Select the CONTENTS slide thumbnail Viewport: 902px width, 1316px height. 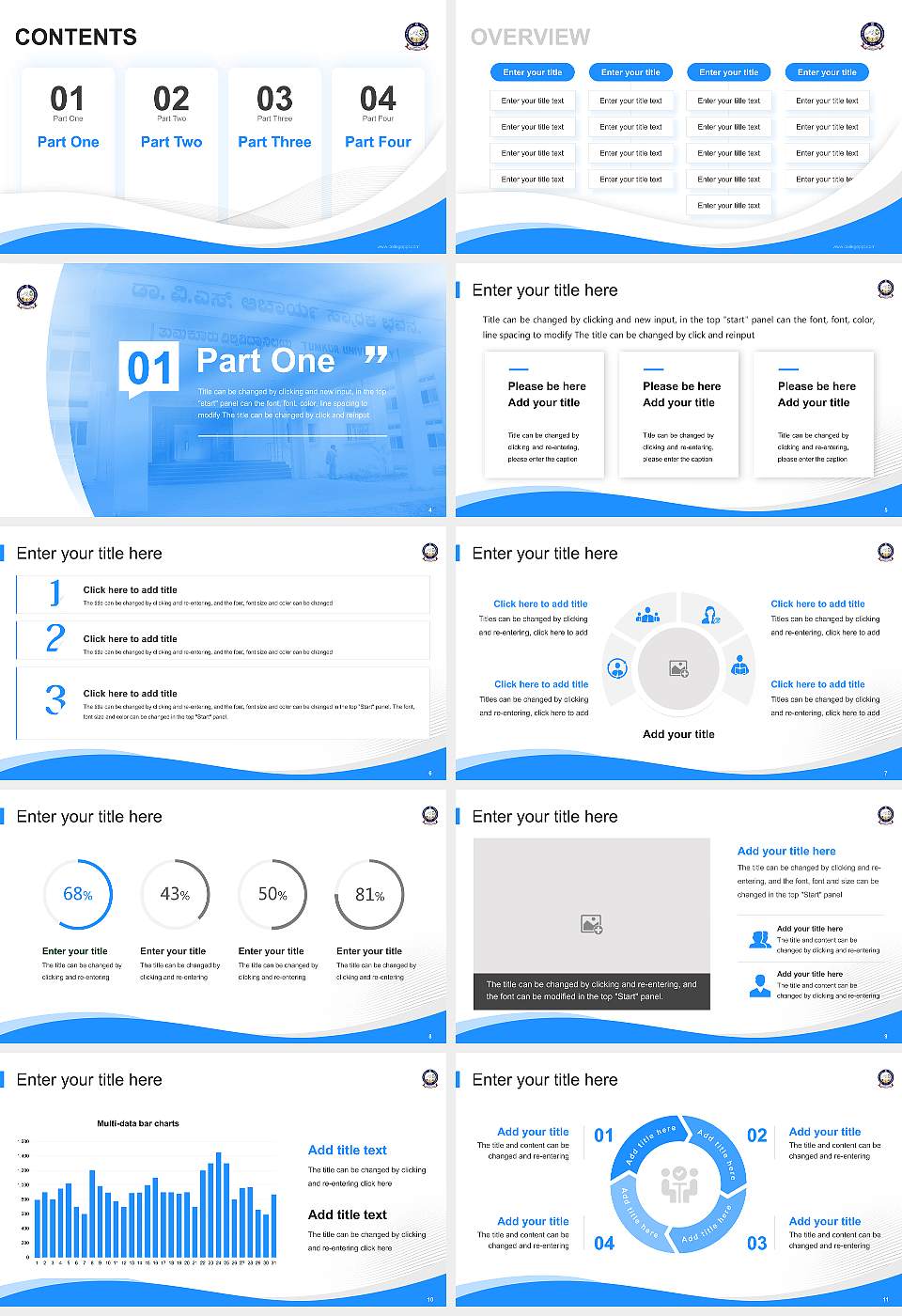point(223,127)
